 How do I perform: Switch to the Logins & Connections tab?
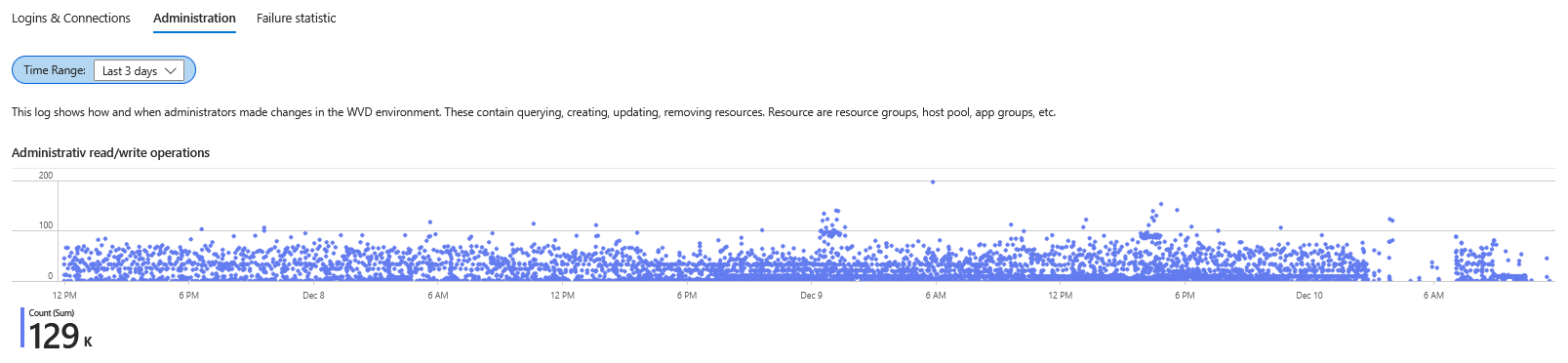pyautogui.click(x=70, y=19)
